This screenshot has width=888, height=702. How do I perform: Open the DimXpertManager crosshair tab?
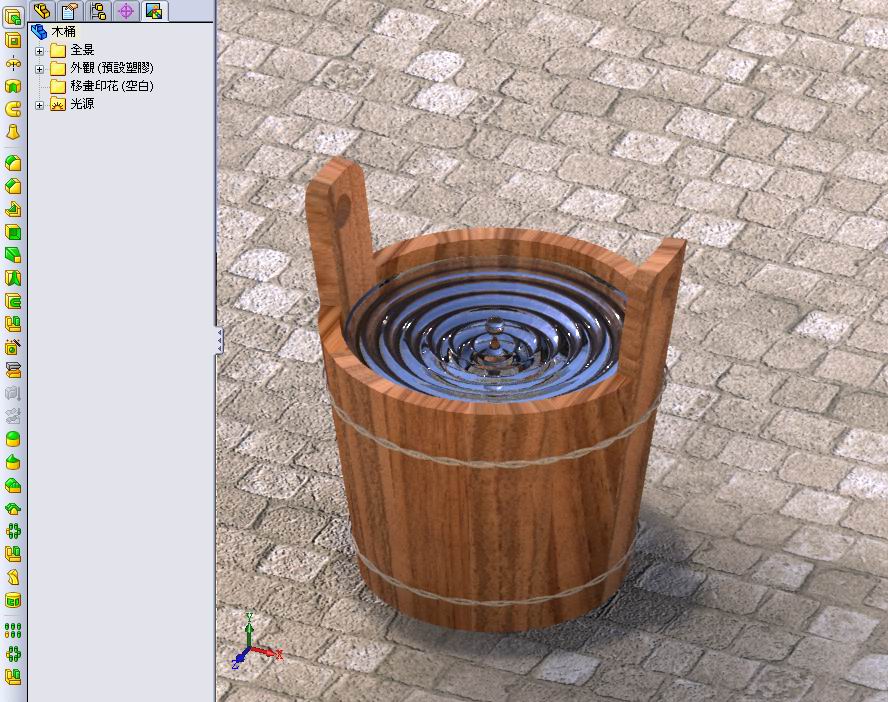click(x=126, y=10)
